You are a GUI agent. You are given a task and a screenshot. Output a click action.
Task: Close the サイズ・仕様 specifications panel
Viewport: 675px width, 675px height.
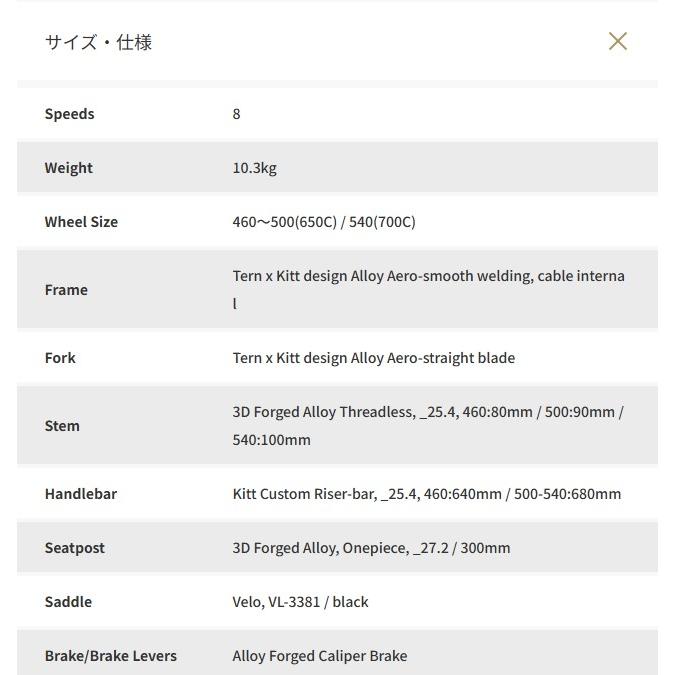pos(617,41)
